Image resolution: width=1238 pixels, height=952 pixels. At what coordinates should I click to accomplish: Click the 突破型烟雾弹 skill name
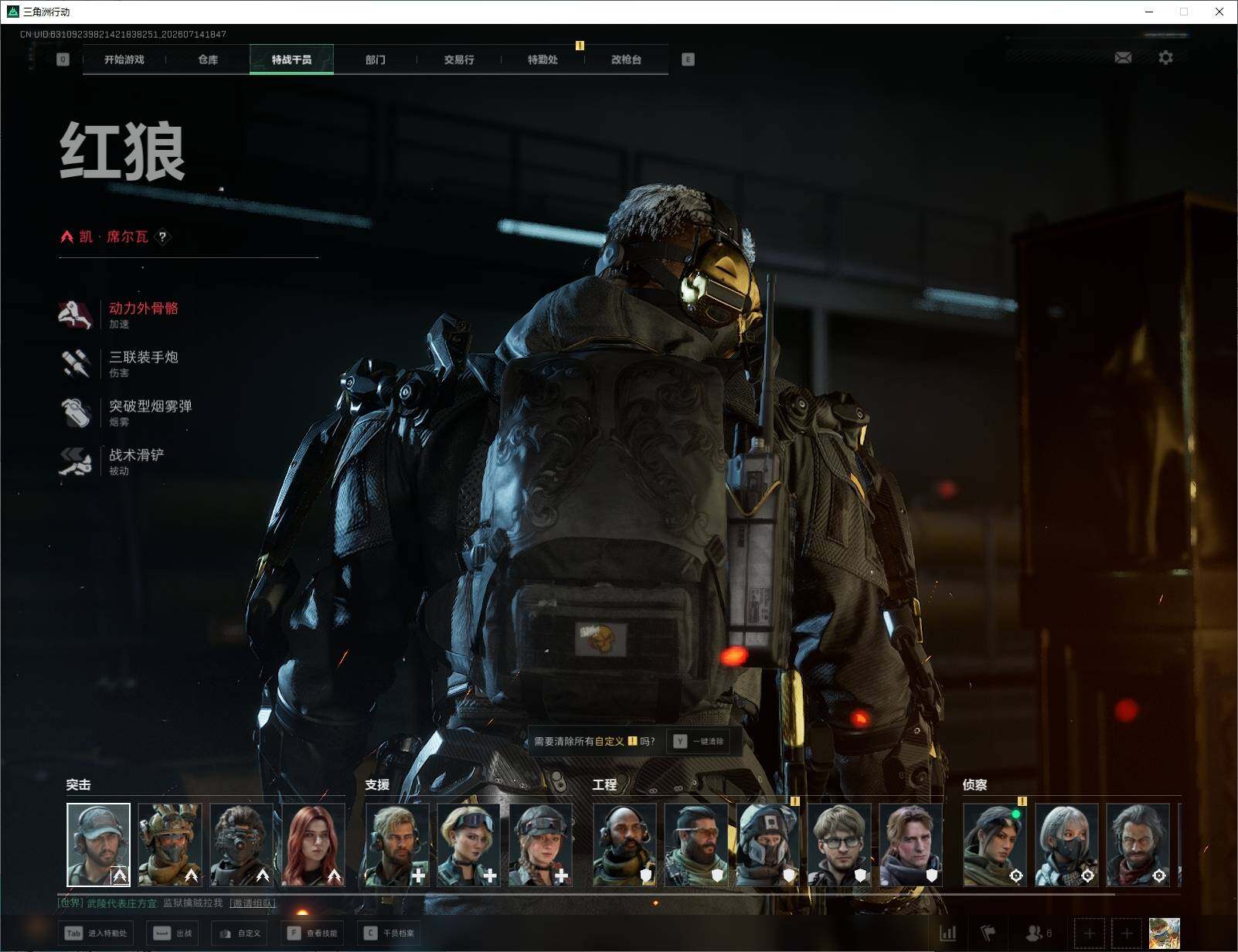click(x=151, y=406)
